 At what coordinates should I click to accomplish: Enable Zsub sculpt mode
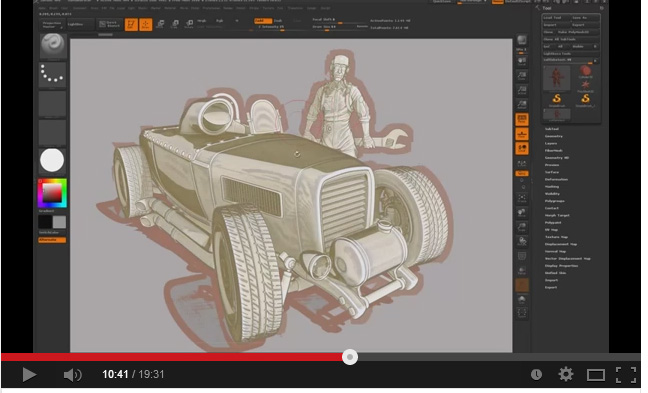(x=278, y=21)
